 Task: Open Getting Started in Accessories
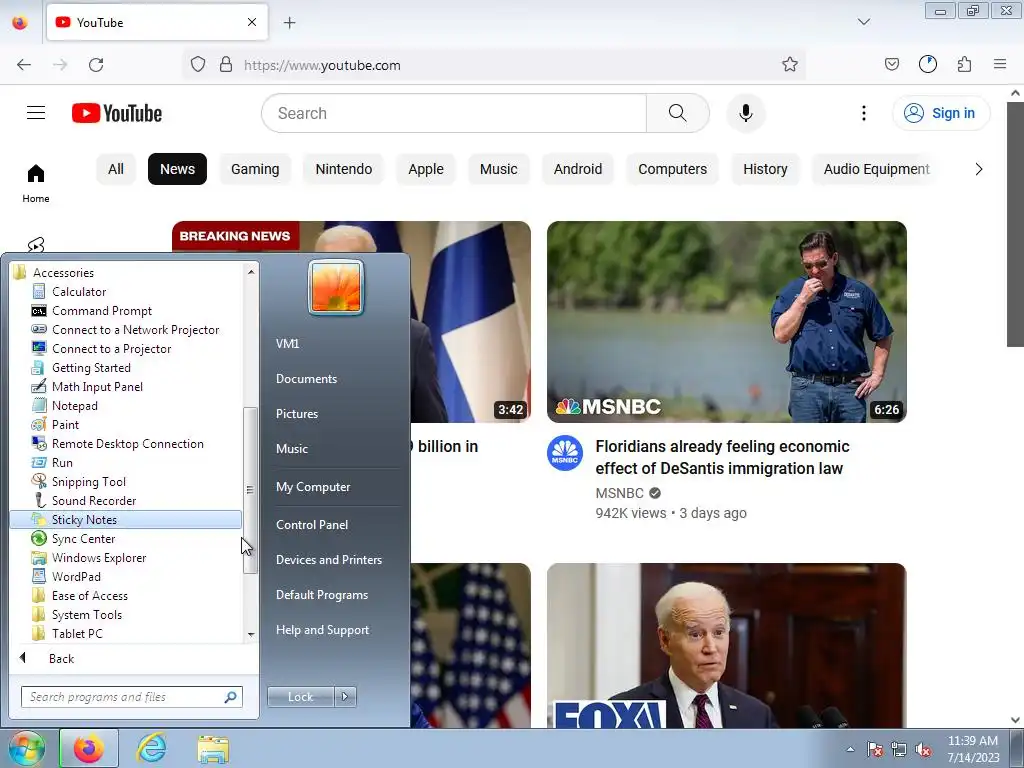click(91, 368)
